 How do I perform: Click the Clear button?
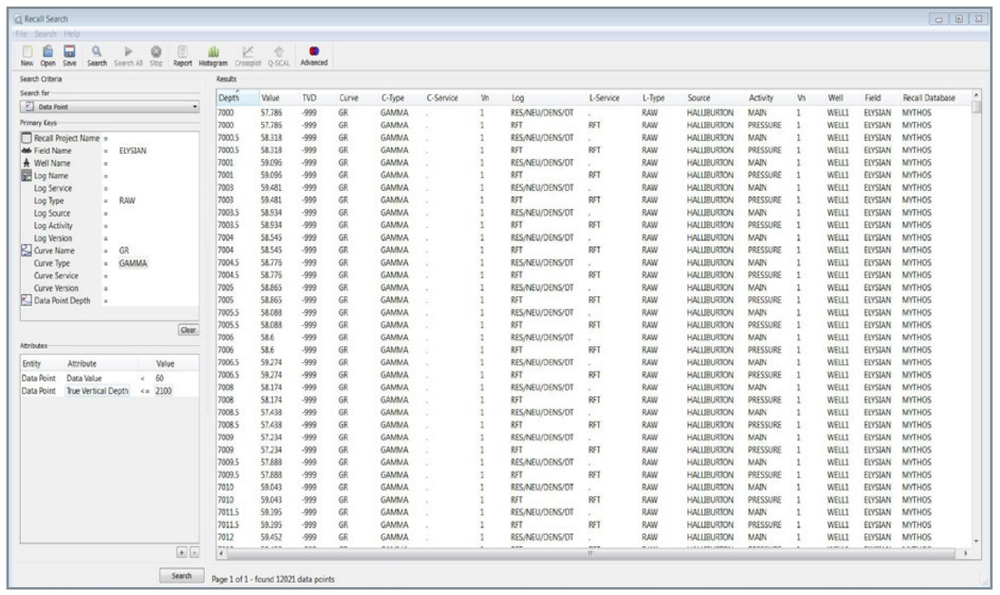click(188, 330)
